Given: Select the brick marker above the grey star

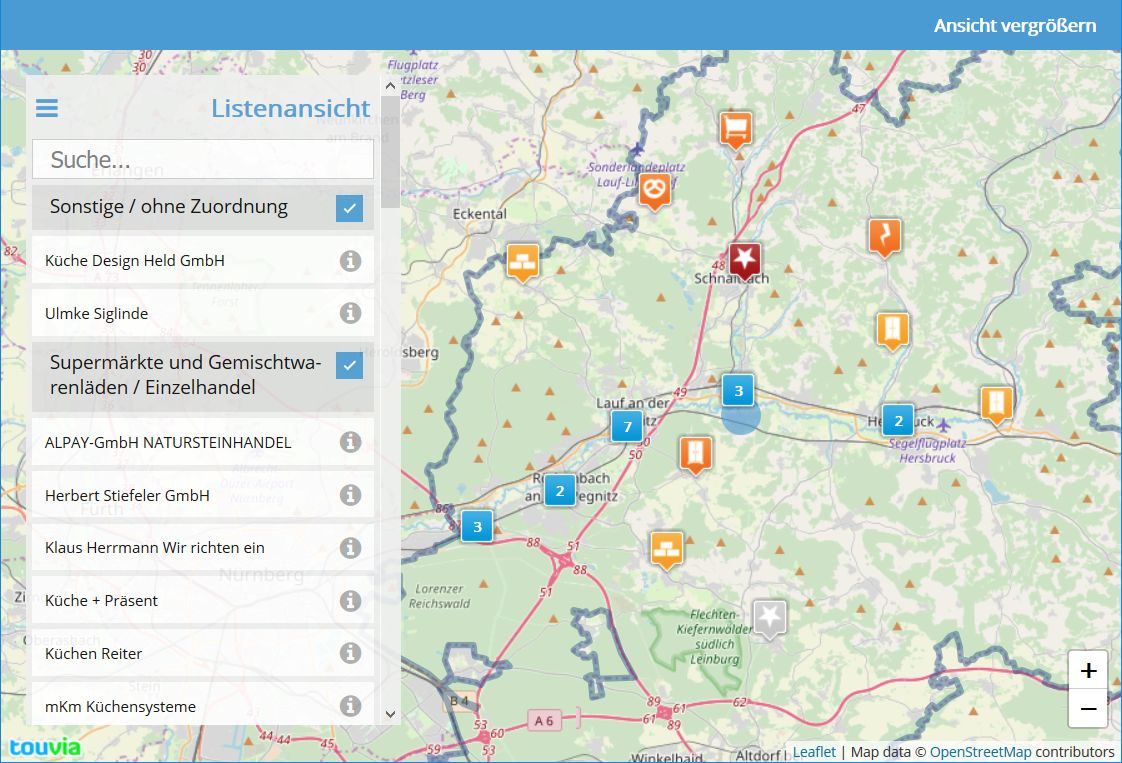Looking at the screenshot, I should [667, 550].
